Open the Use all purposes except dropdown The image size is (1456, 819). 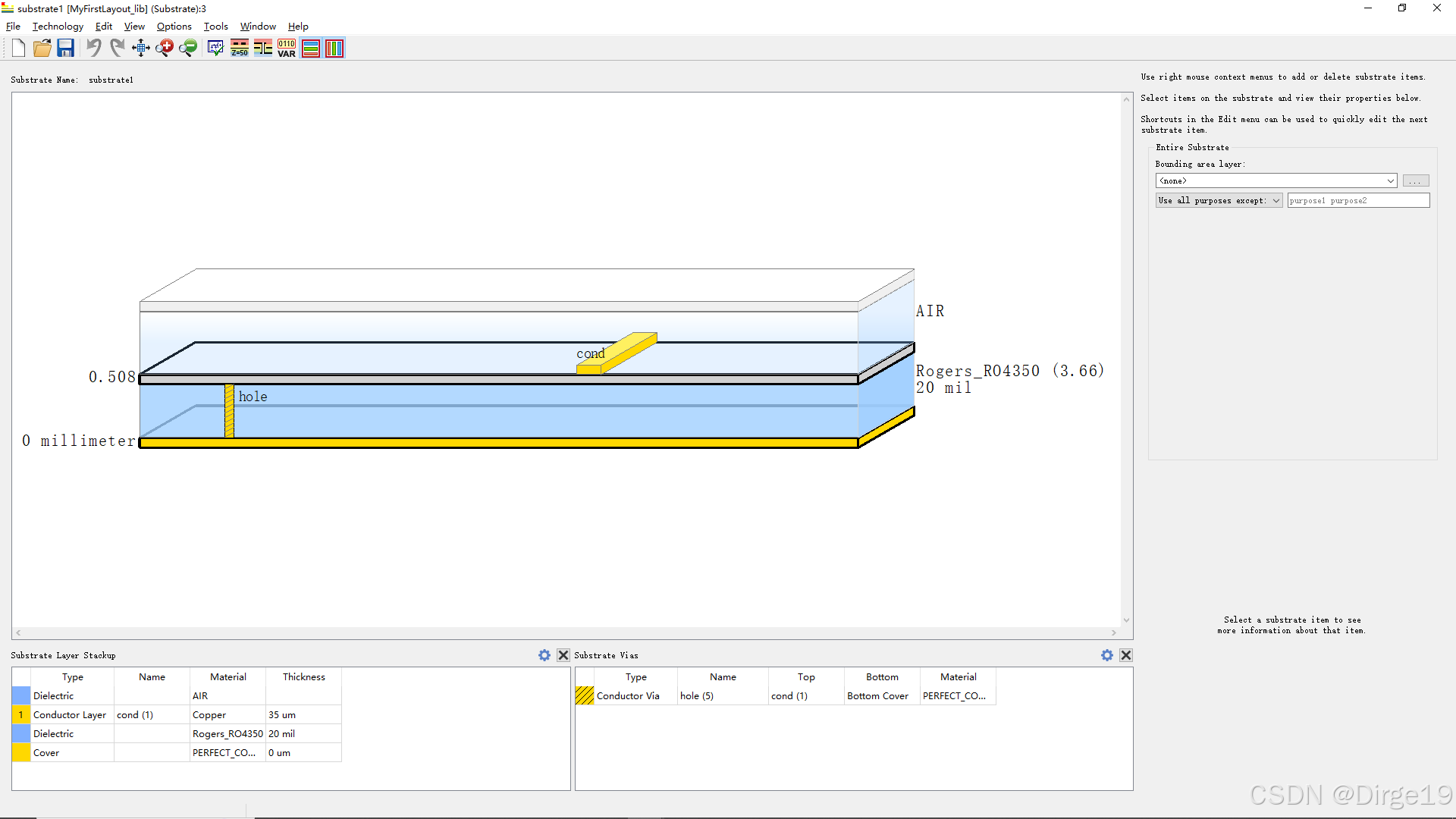tap(1276, 200)
